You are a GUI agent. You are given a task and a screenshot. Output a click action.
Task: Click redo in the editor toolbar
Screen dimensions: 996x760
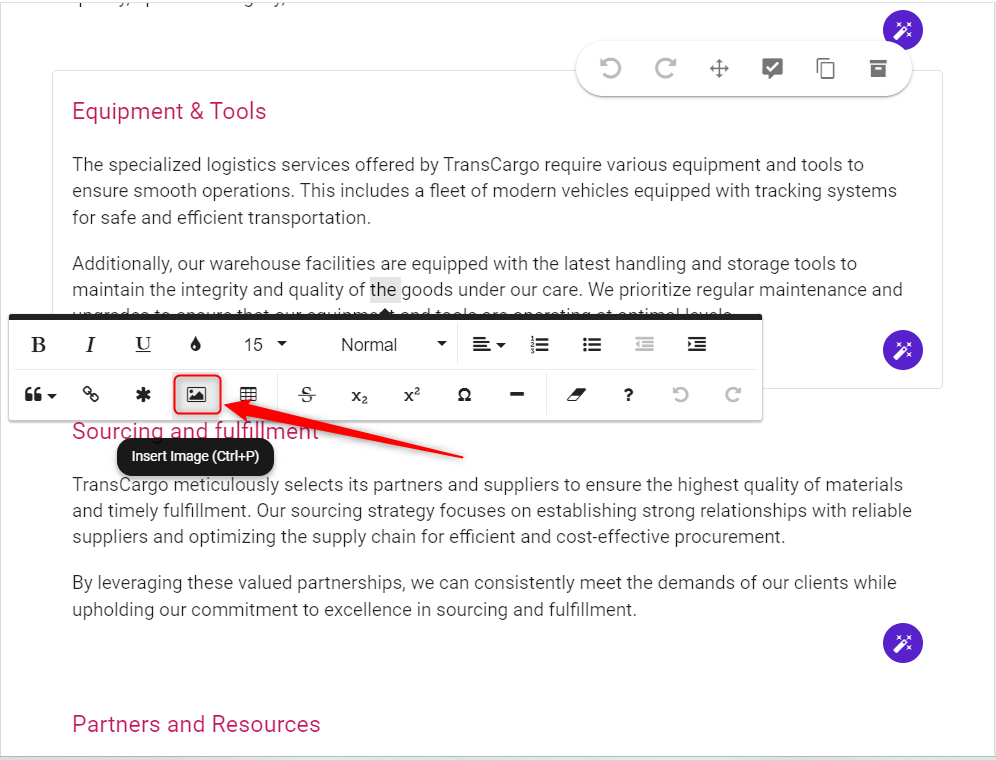pos(733,395)
